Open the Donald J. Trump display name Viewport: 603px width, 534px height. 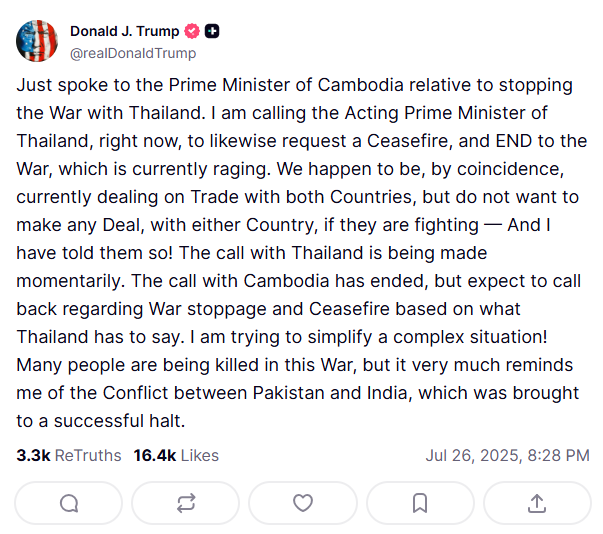(x=125, y=31)
